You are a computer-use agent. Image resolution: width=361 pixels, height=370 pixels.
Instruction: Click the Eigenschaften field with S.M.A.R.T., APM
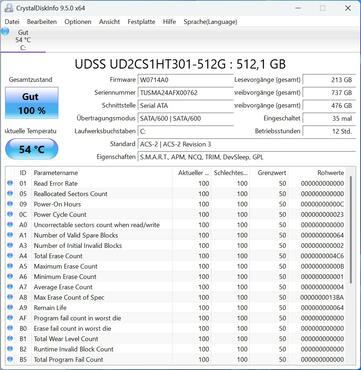click(246, 157)
